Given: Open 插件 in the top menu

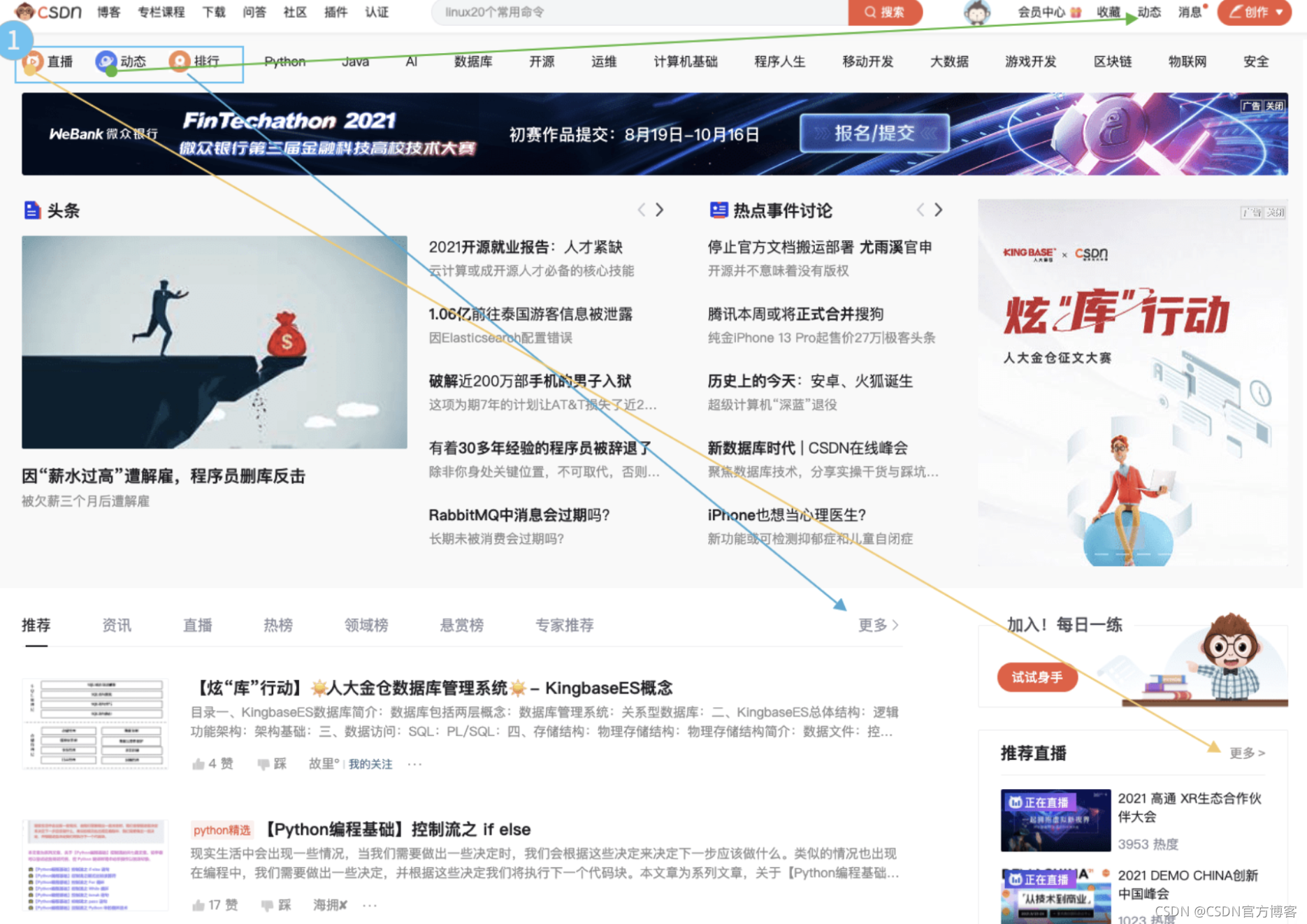Looking at the screenshot, I should 336,12.
